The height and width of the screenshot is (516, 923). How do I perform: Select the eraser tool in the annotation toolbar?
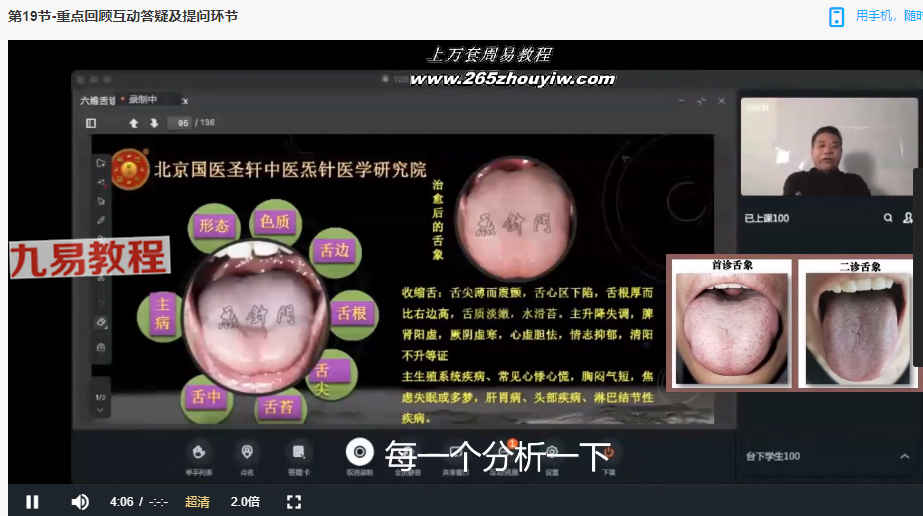click(101, 322)
